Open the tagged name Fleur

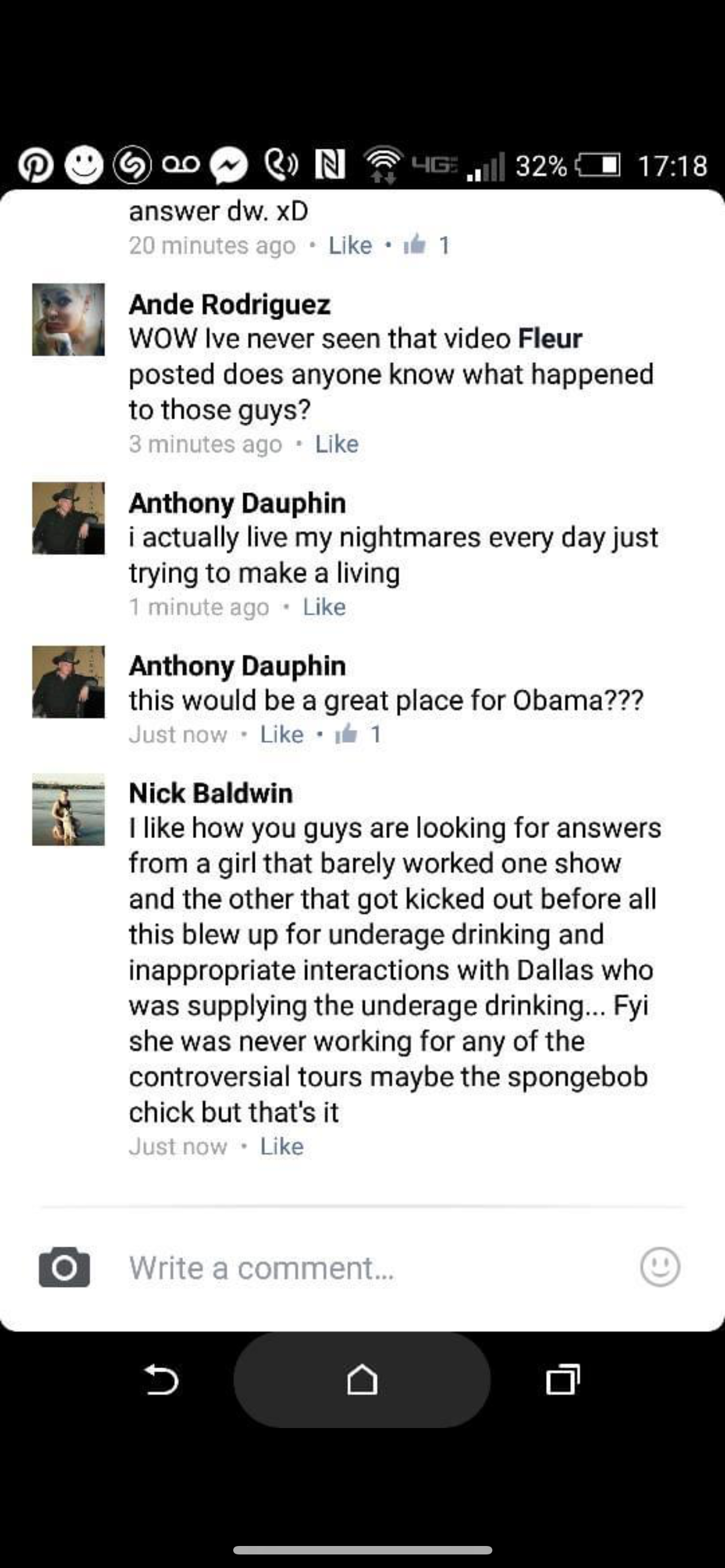[551, 339]
